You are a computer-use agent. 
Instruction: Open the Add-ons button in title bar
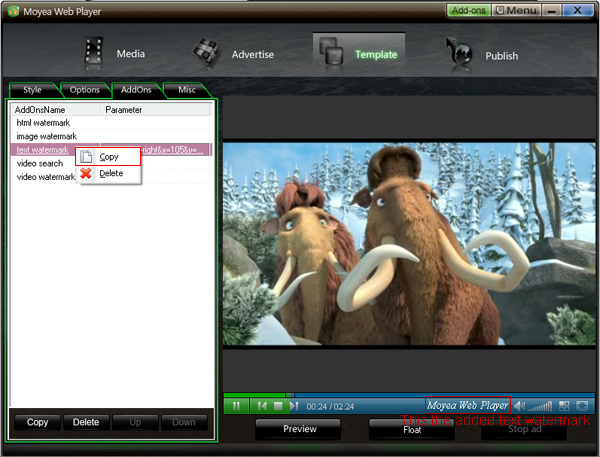coord(468,10)
